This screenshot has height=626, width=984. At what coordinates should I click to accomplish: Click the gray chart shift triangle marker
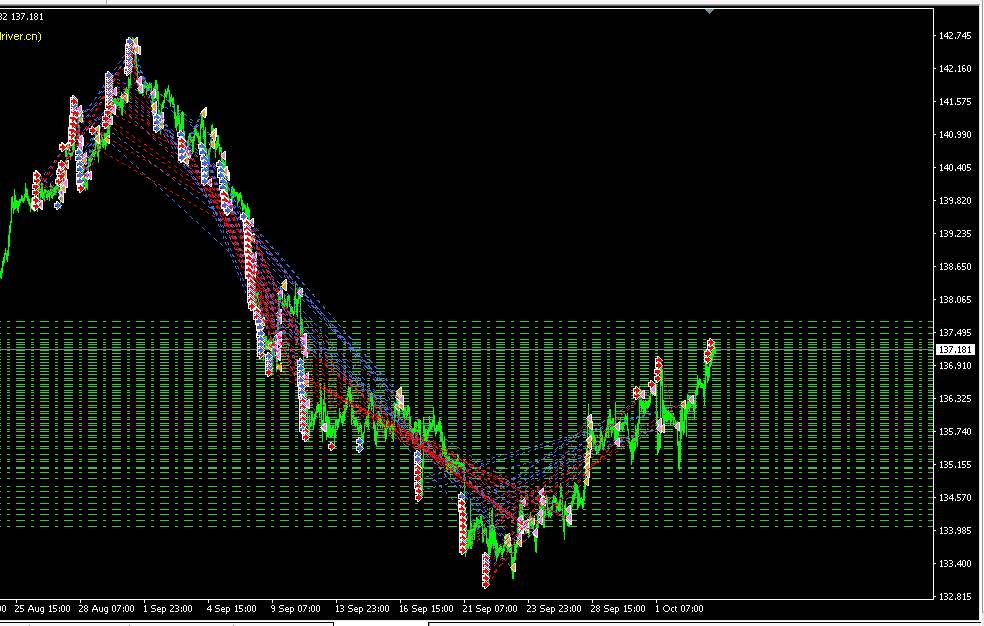pyautogui.click(x=709, y=11)
